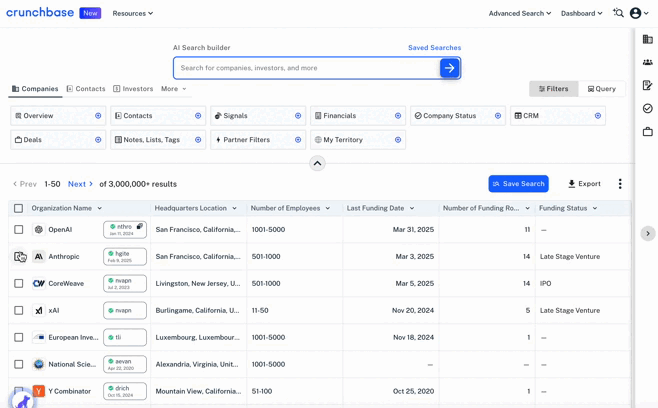Open the Anthropic company link
658x408 pixels.
(64, 256)
